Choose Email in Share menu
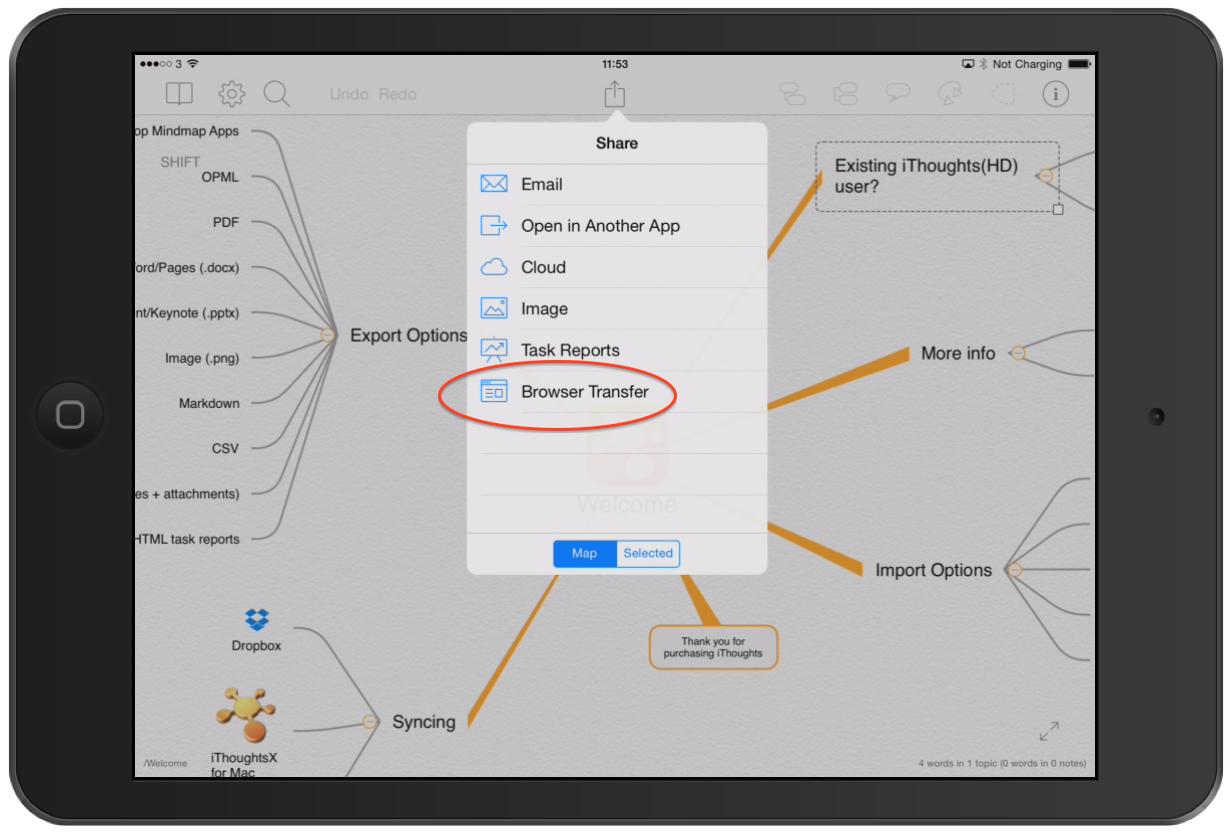The width and height of the screenshot is (1230, 834). pyautogui.click(x=617, y=184)
